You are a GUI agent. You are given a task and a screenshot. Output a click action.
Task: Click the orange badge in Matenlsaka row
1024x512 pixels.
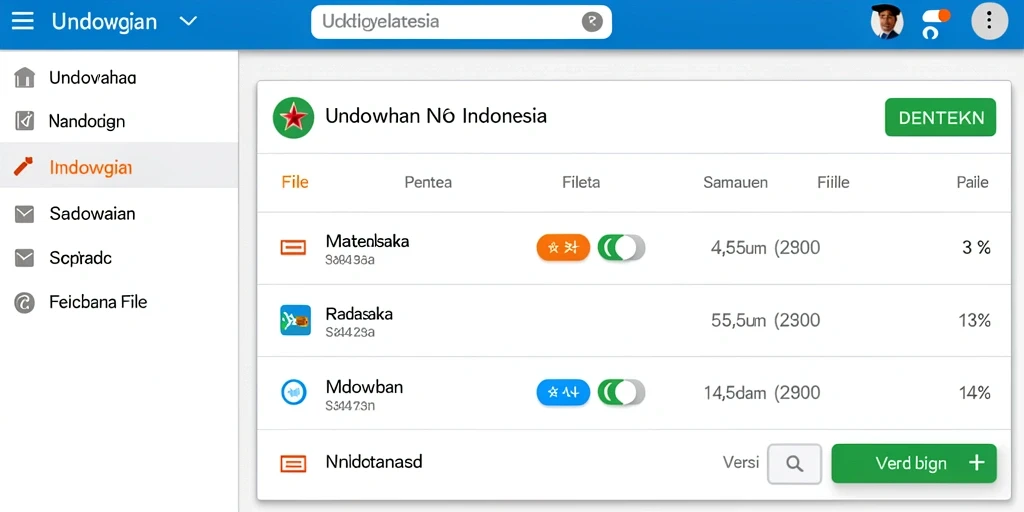[x=563, y=248]
